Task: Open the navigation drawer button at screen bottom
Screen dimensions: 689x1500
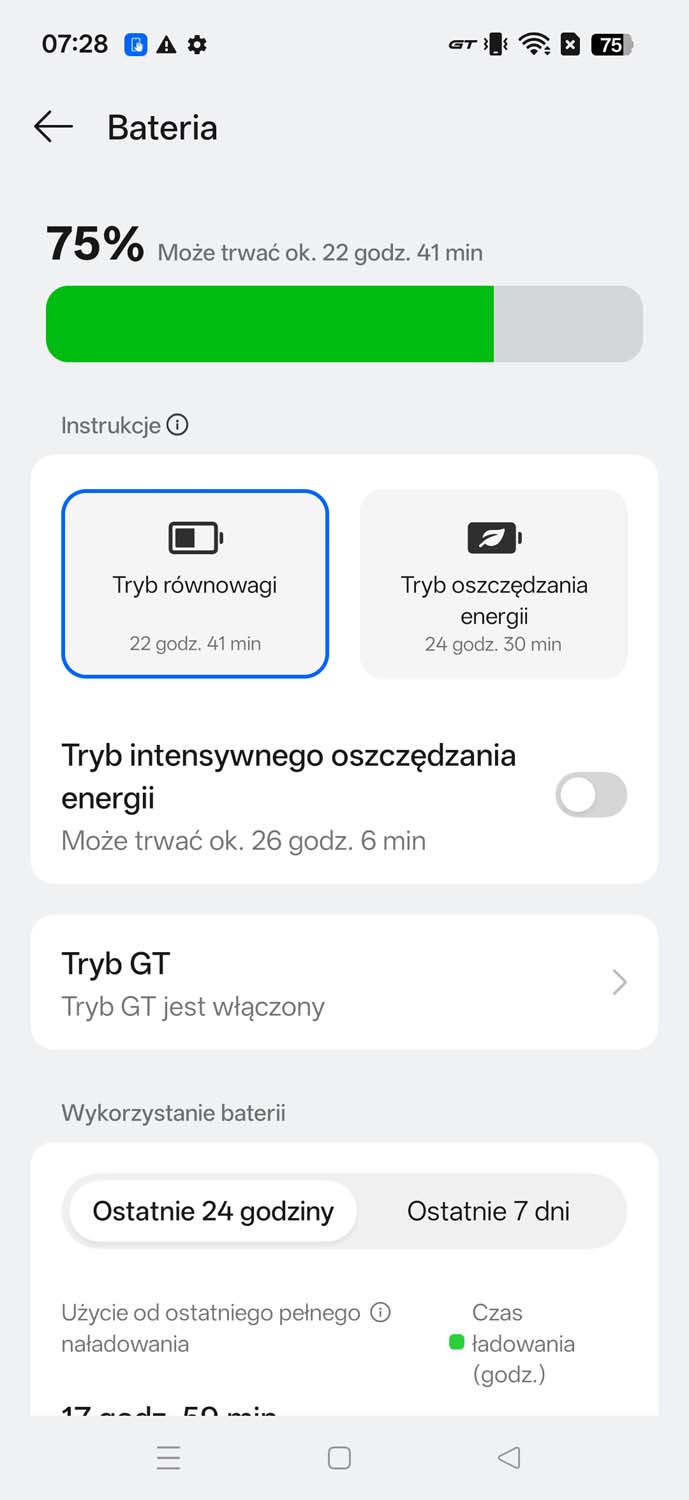Action: [x=169, y=1458]
